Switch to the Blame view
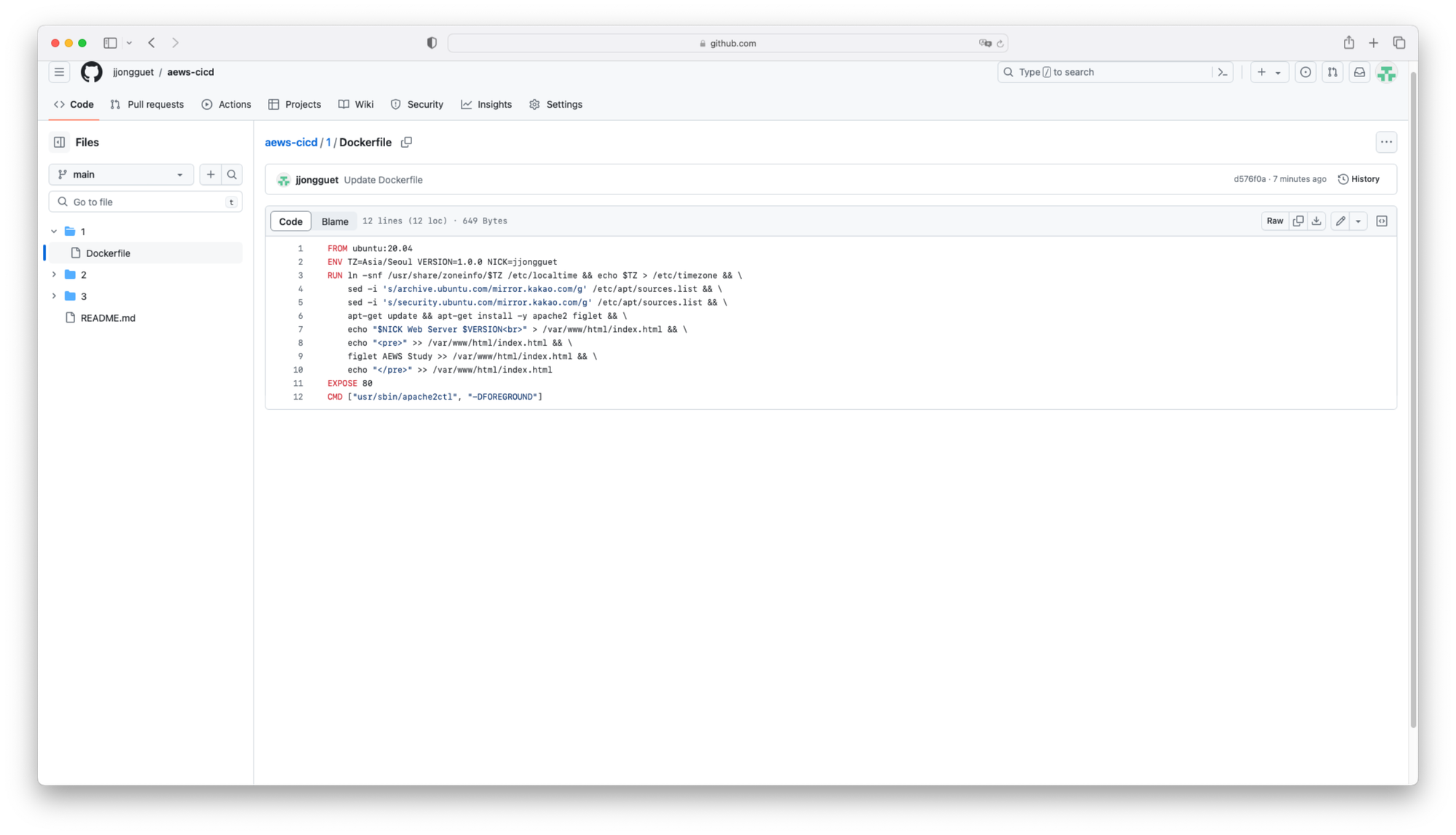The image size is (1456, 835). [x=335, y=221]
